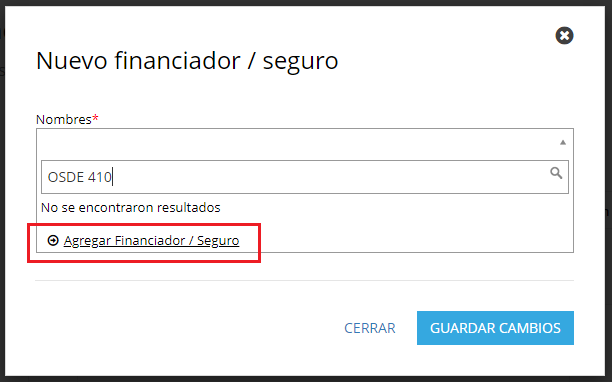The height and width of the screenshot is (382, 612).
Task: Click the word CAMBIOS on the blue button
Action: (530, 328)
